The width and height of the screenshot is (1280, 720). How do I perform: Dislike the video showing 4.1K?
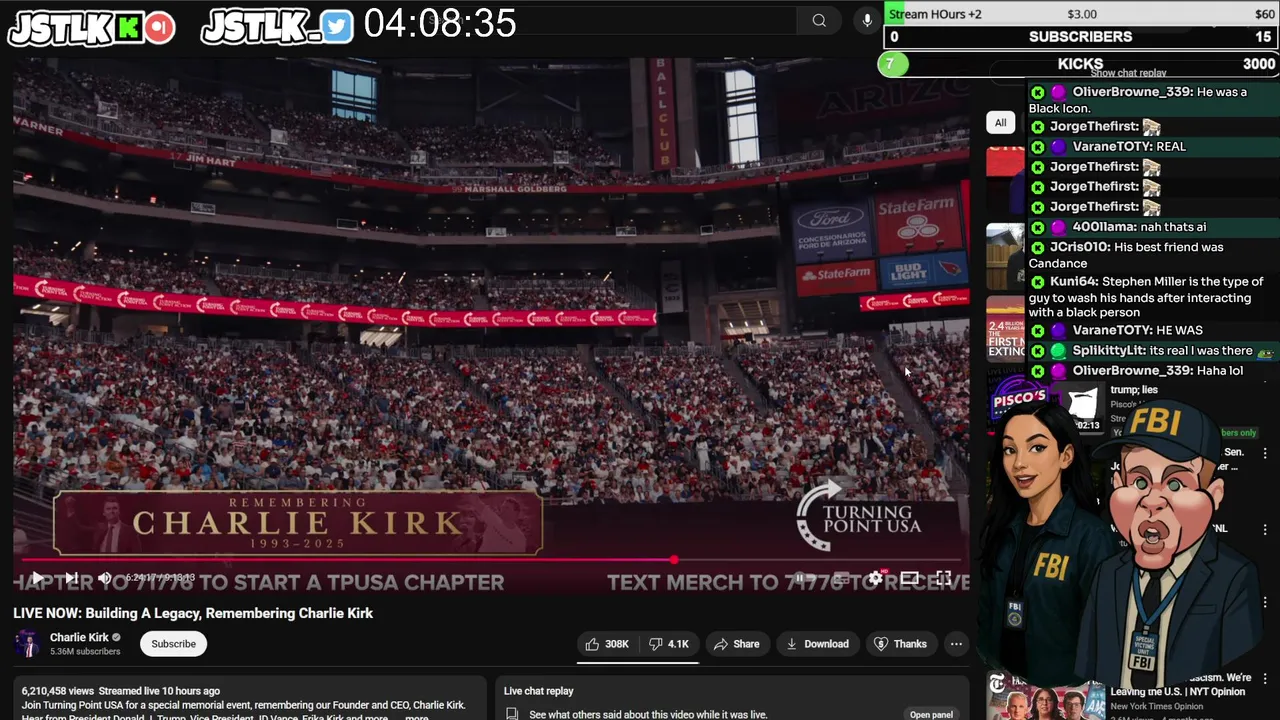click(x=669, y=644)
